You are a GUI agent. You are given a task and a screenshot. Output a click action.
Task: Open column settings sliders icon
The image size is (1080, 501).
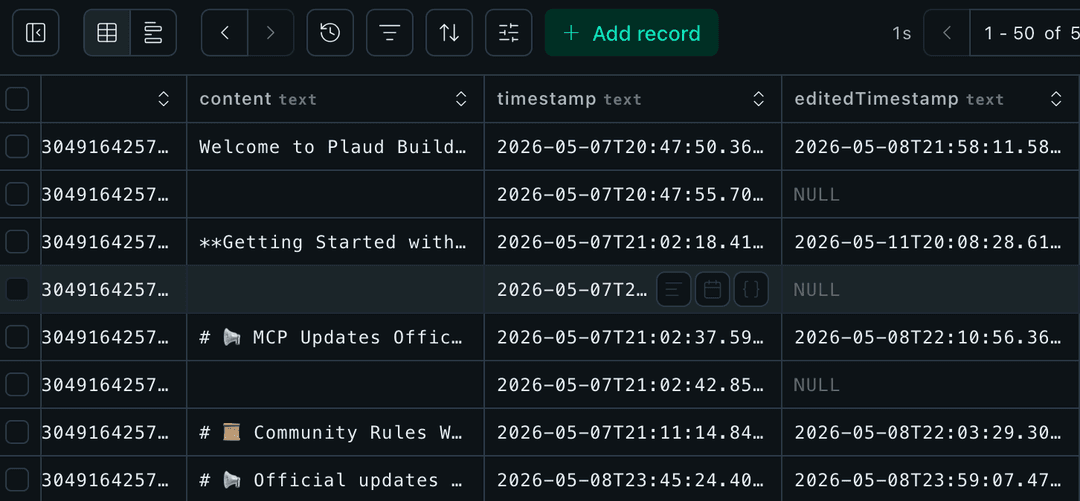pos(508,32)
